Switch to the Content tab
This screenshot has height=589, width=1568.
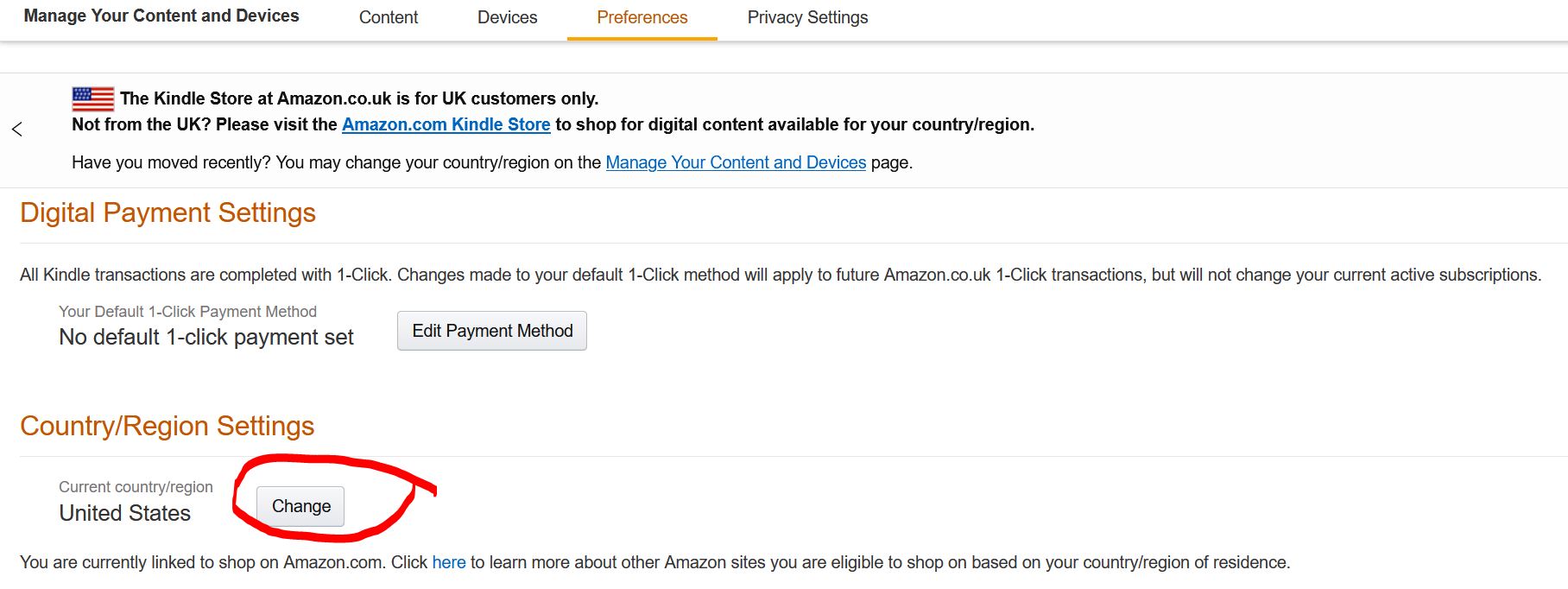pos(388,17)
